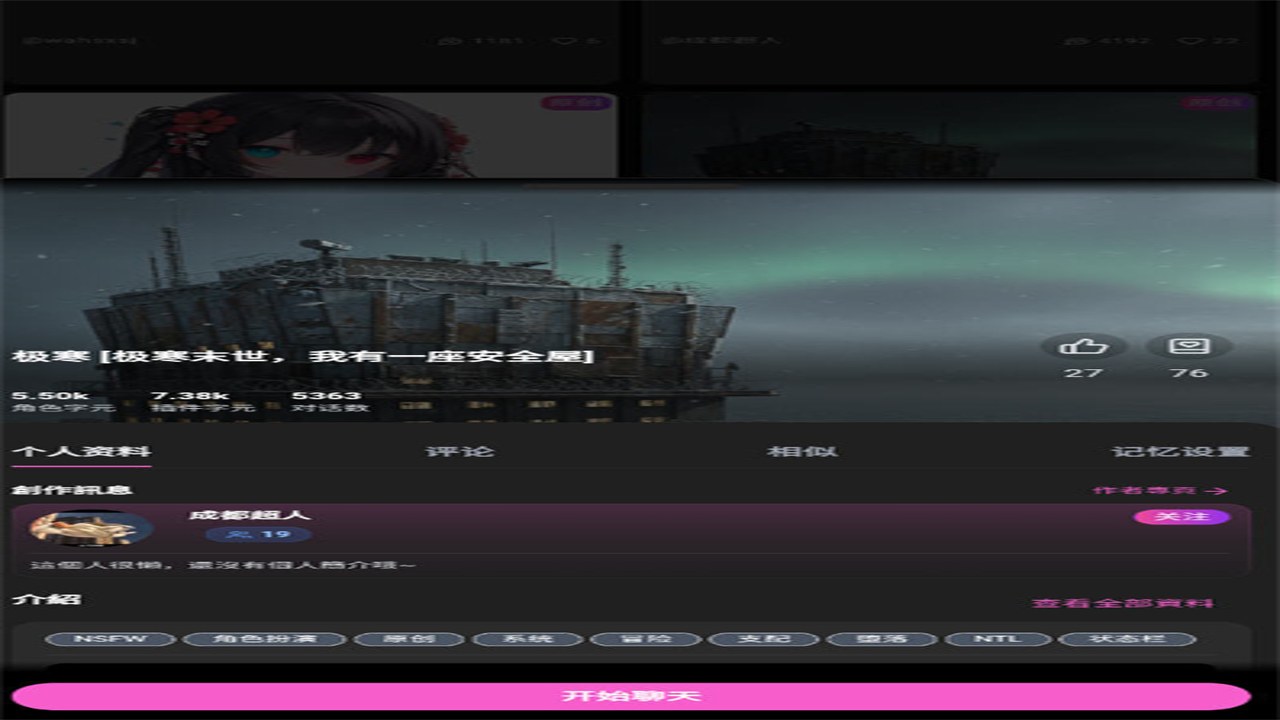The height and width of the screenshot is (720, 1280).
Task: Choose the 状态栏 tag
Action: click(1128, 639)
